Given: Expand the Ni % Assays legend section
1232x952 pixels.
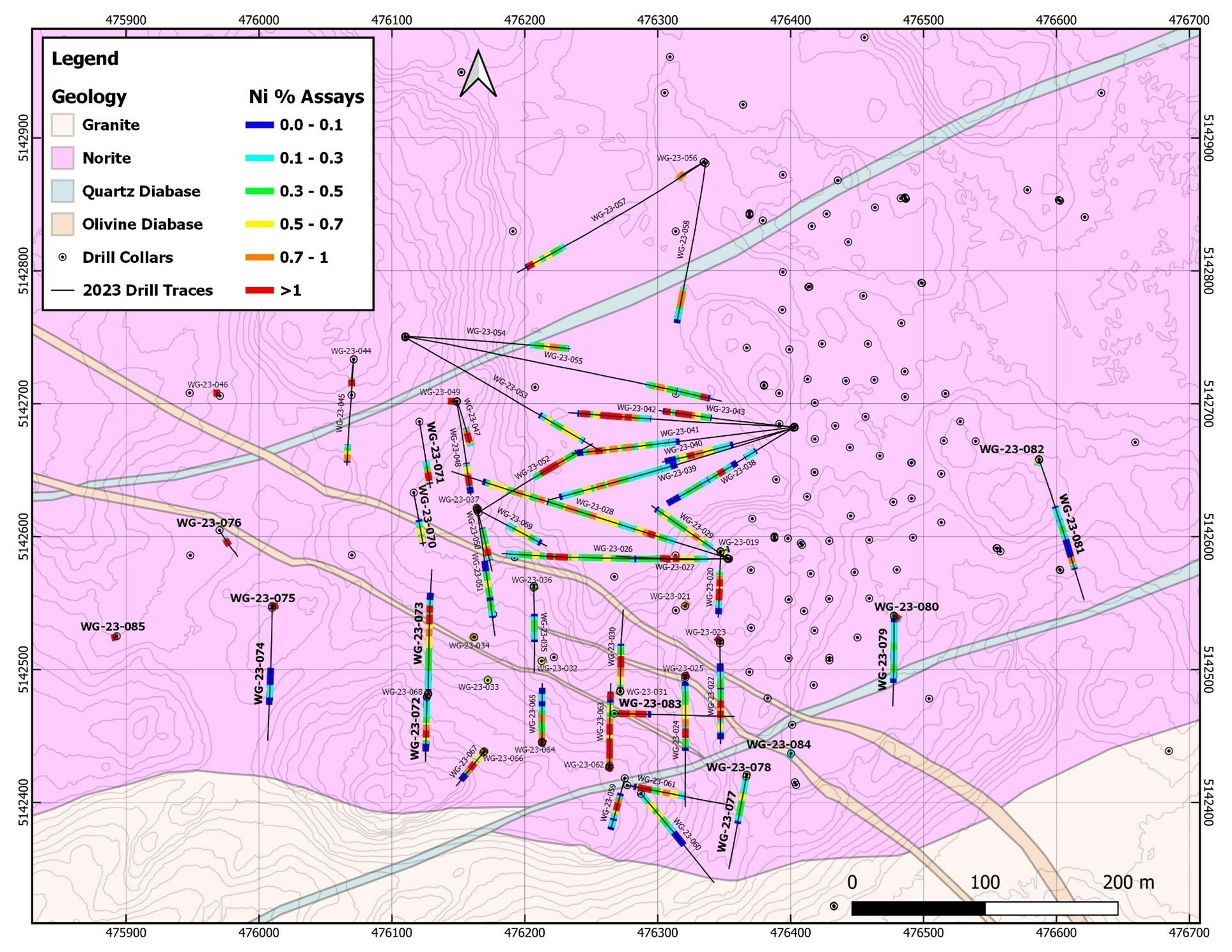Looking at the screenshot, I should click(x=306, y=98).
